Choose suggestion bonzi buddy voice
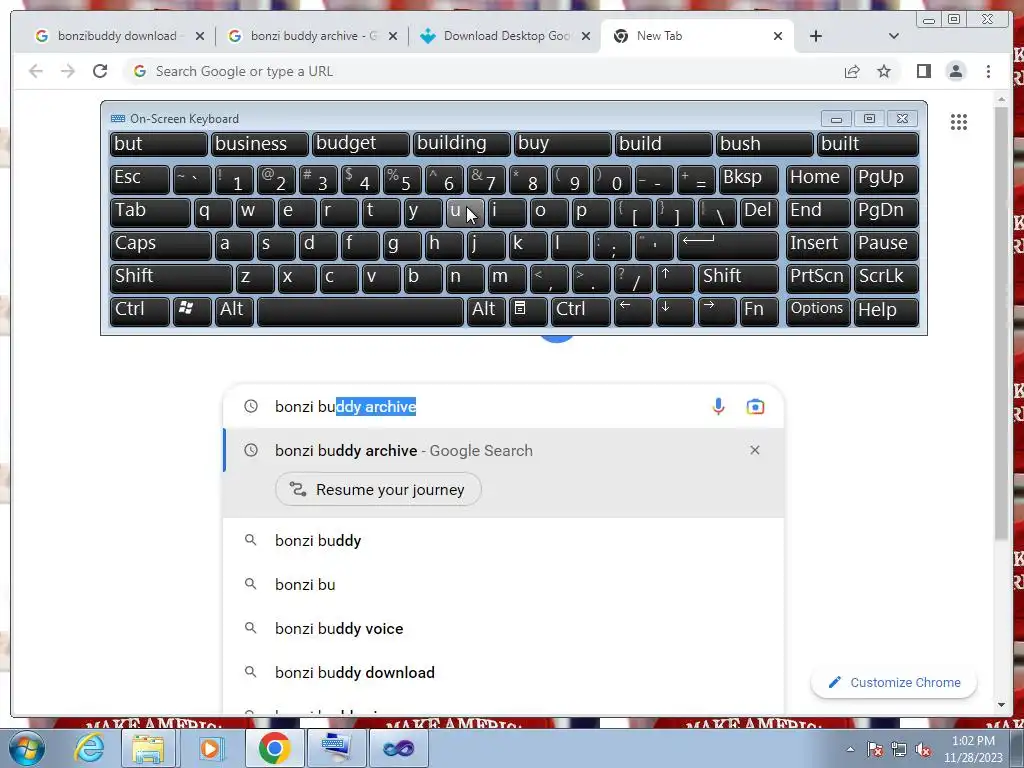This screenshot has height=768, width=1024. tap(503, 628)
